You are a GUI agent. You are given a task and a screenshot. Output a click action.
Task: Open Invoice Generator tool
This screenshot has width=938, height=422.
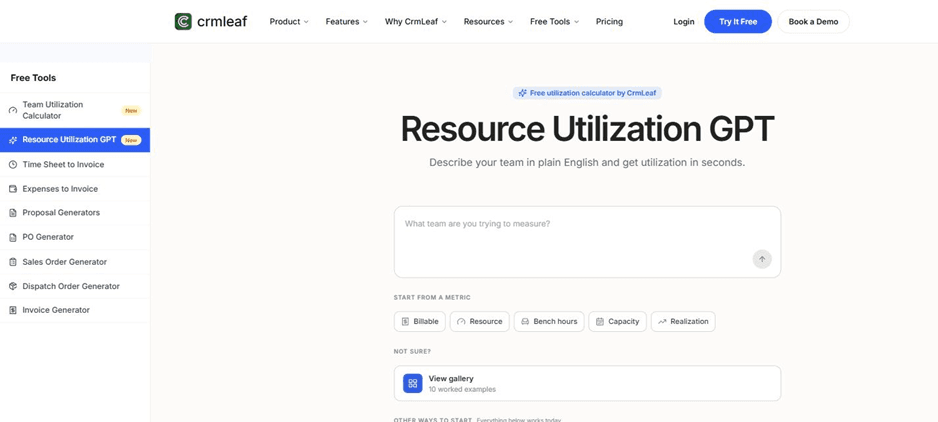pyautogui.click(x=75, y=310)
